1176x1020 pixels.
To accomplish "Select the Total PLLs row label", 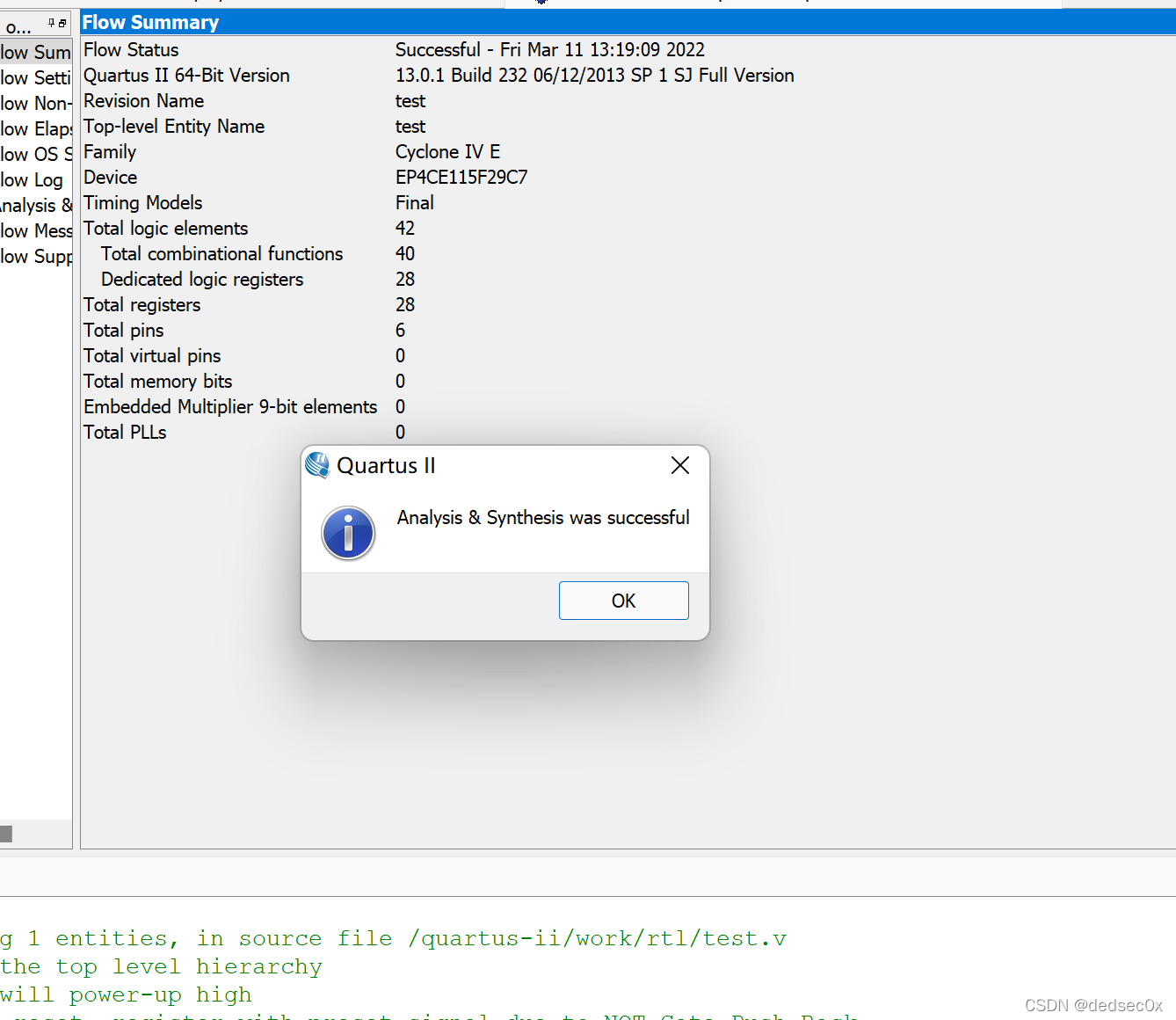I will pos(125,433).
